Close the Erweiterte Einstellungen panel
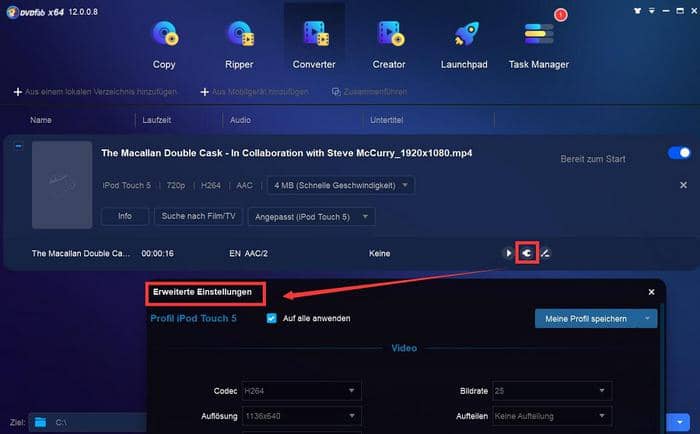Screen dimensions: 700x434 pyautogui.click(x=651, y=292)
